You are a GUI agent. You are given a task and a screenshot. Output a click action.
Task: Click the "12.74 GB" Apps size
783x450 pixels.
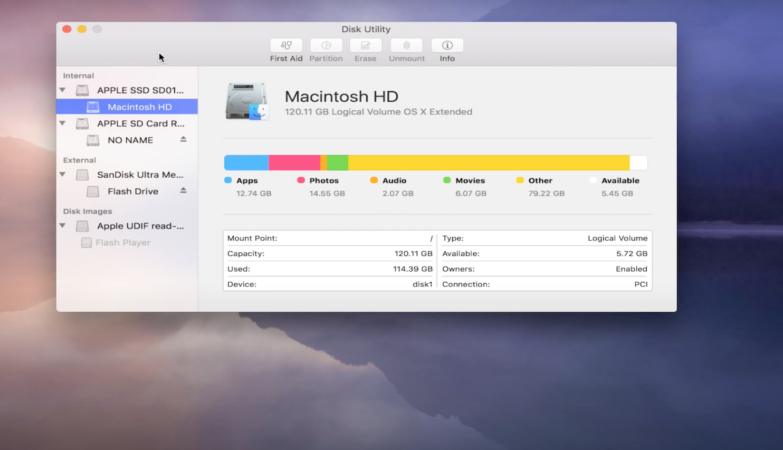(254, 194)
